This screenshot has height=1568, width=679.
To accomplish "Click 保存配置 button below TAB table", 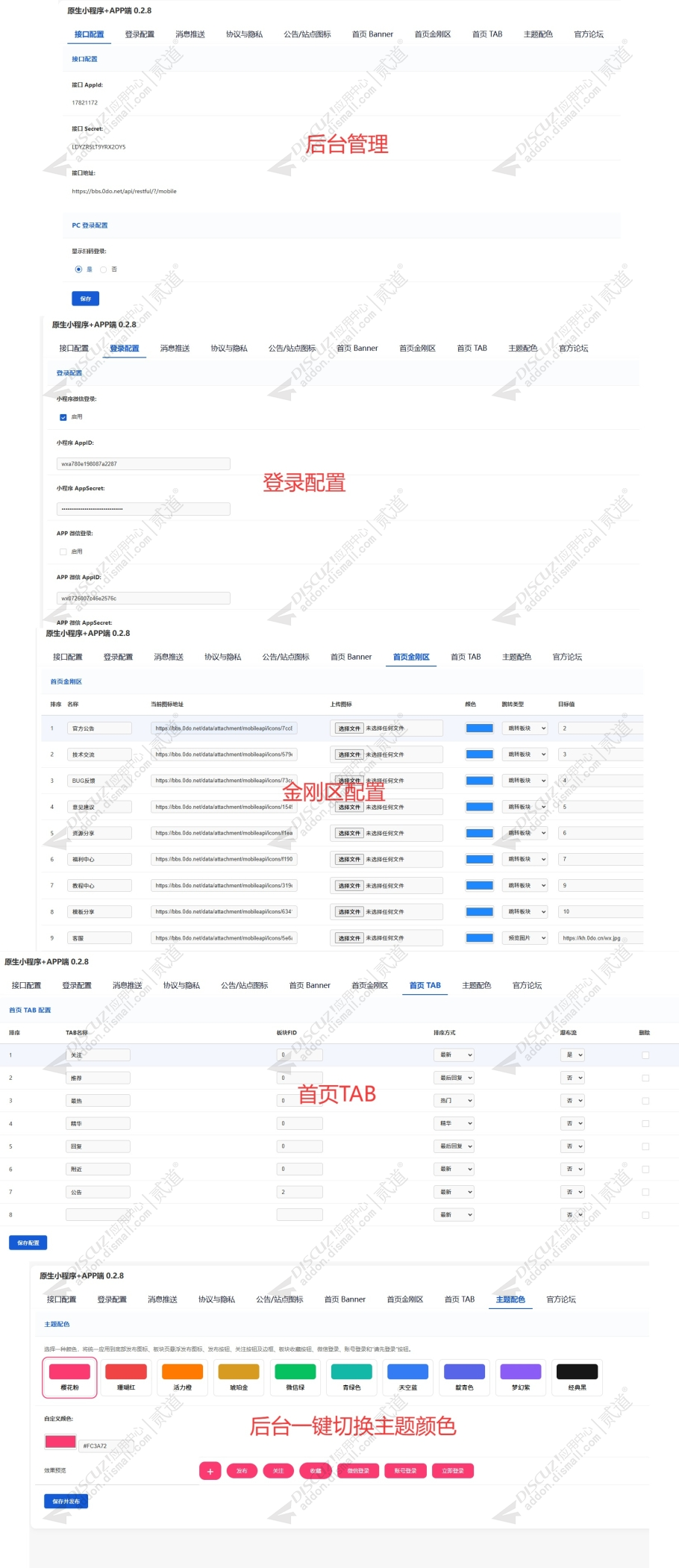I will pos(28,1243).
